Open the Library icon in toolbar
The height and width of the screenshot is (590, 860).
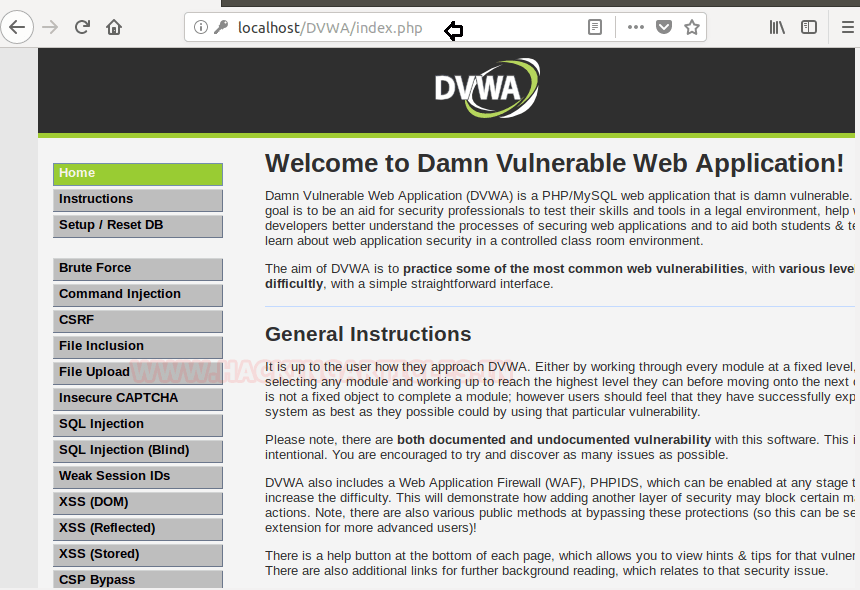tap(777, 27)
